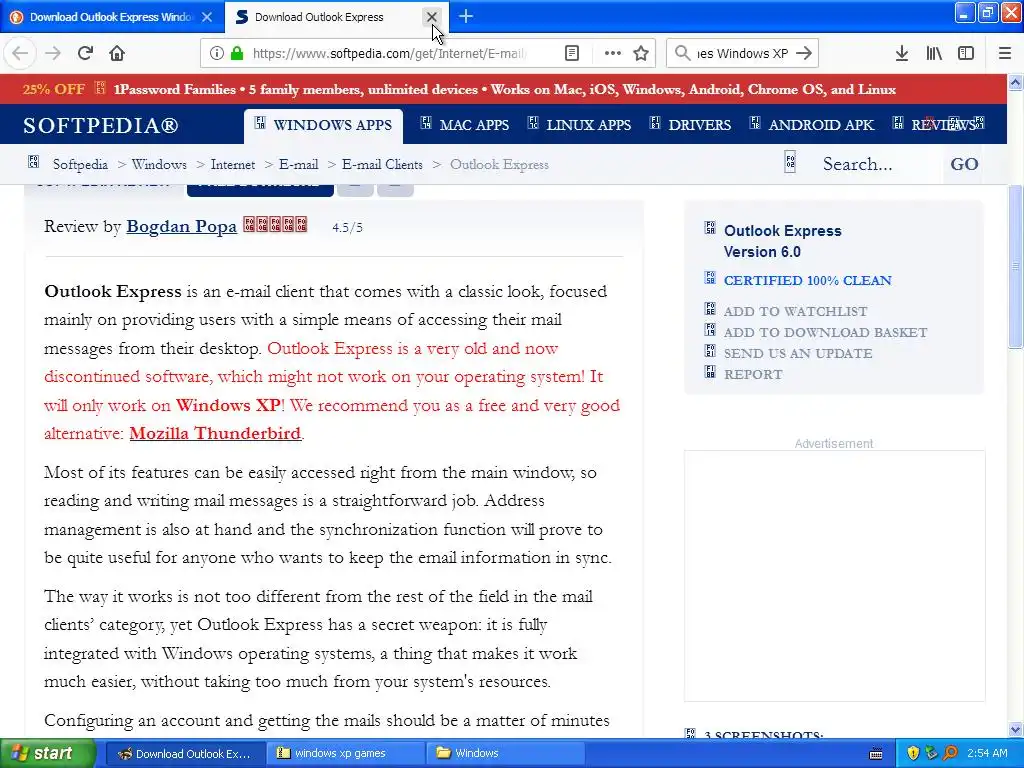Click the magnifier in the search box

tap(682, 53)
